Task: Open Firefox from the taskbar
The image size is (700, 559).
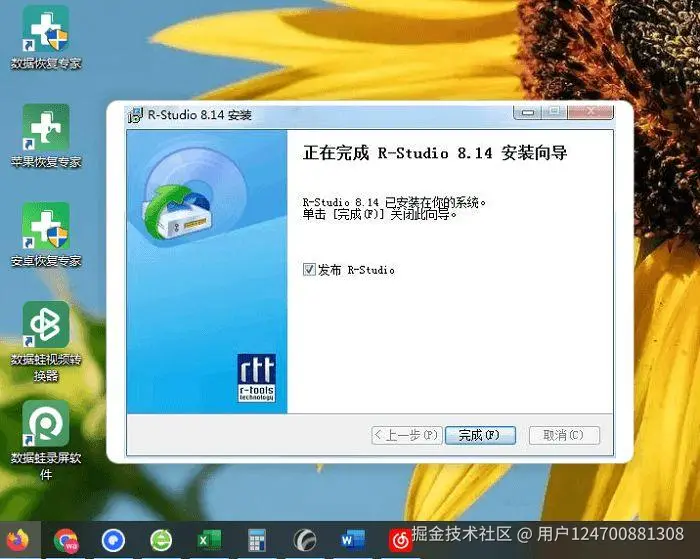Action: coord(18,540)
